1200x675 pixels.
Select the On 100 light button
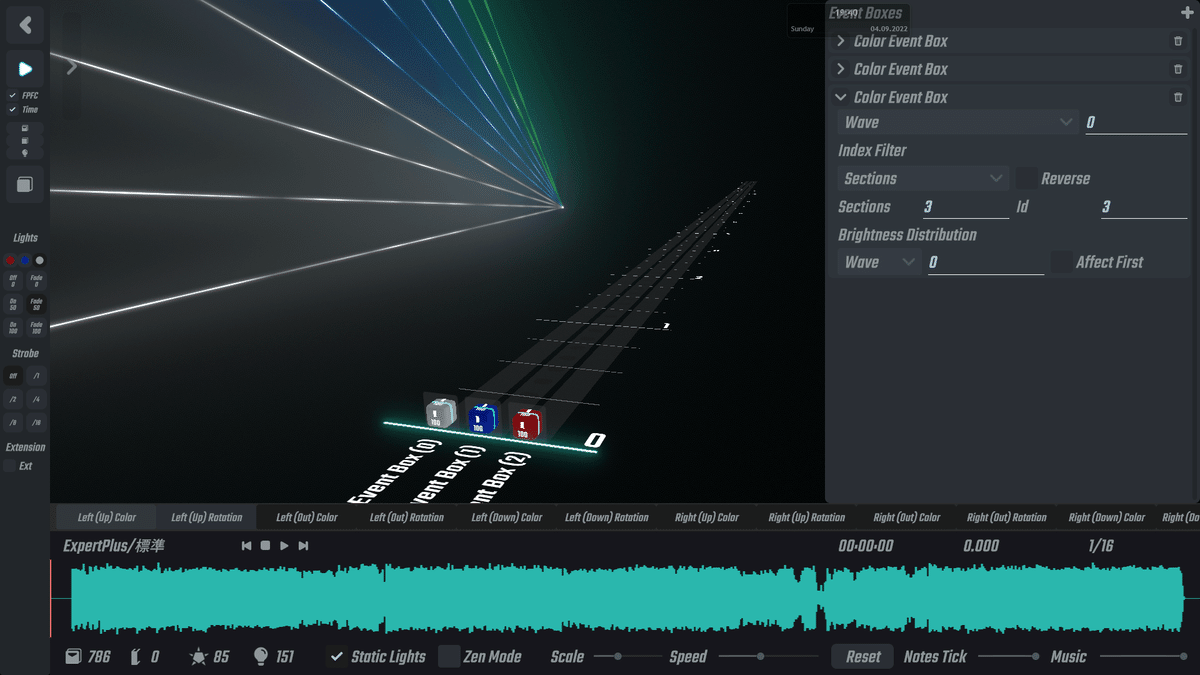tap(13, 327)
